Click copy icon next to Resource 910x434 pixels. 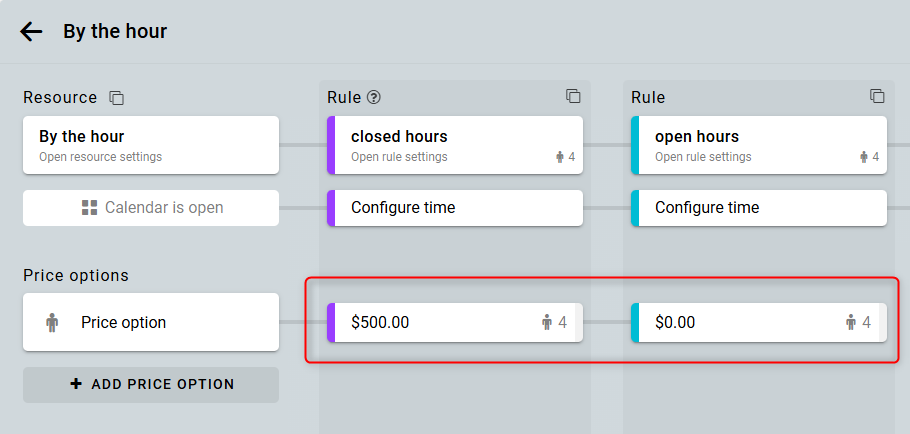coord(117,98)
